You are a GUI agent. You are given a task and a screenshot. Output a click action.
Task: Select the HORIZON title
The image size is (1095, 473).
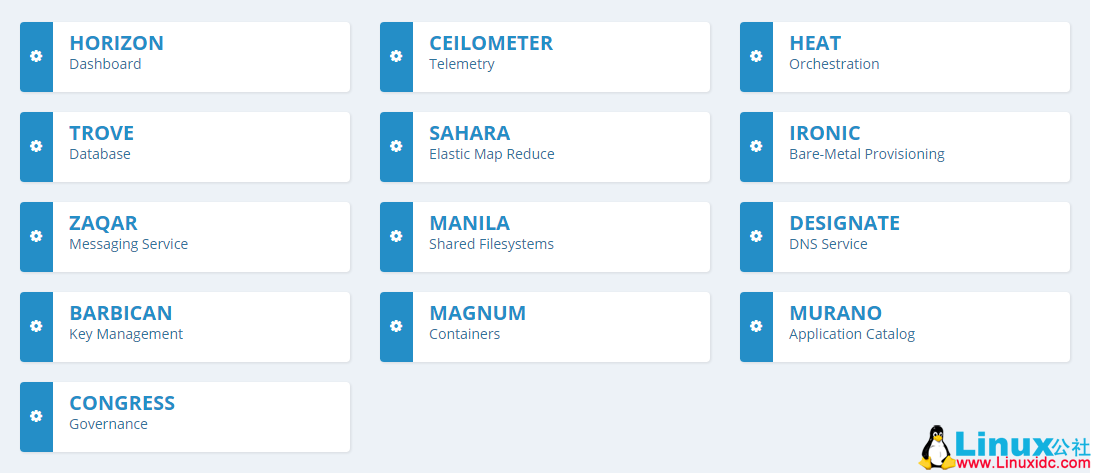[116, 43]
